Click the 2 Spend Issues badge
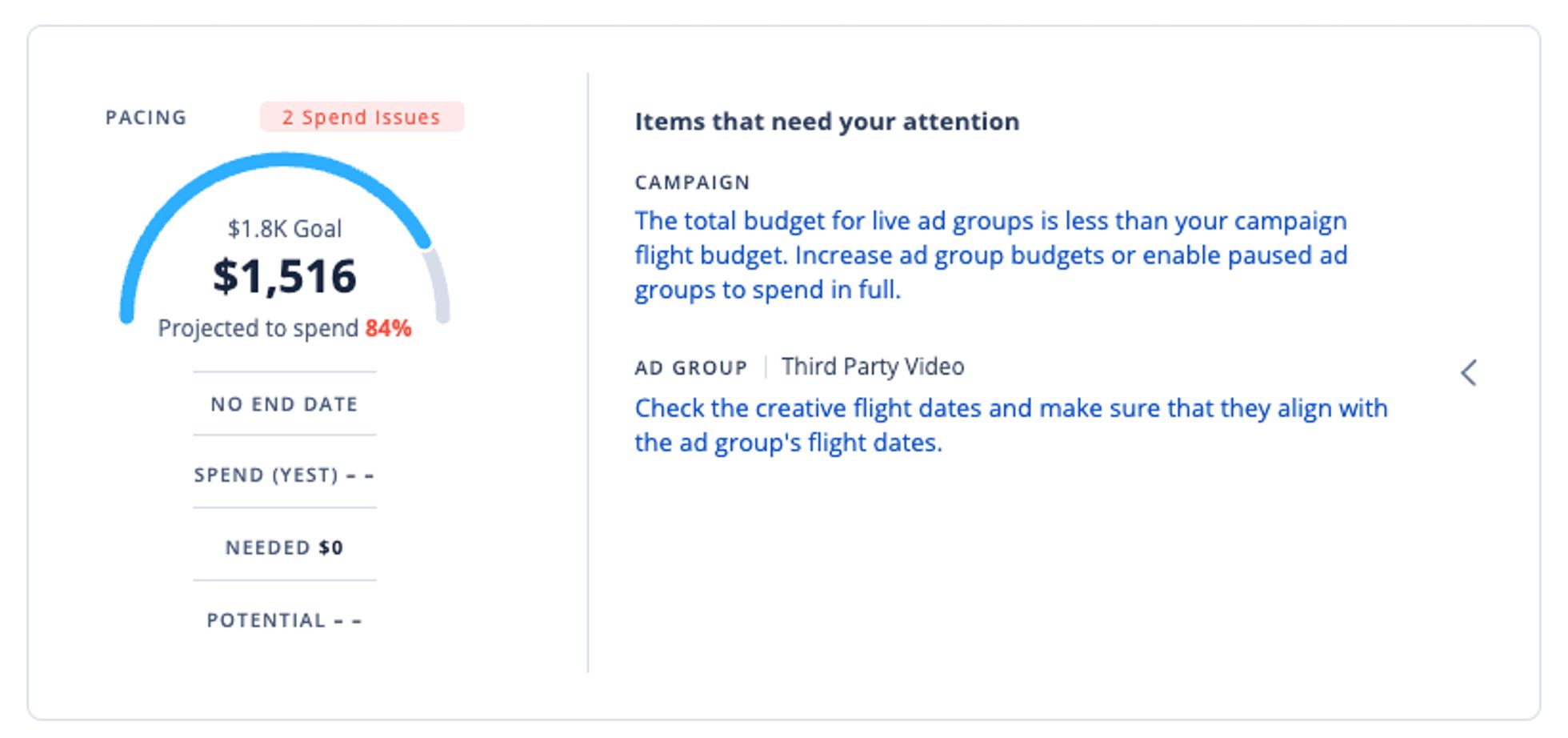 pos(362,117)
